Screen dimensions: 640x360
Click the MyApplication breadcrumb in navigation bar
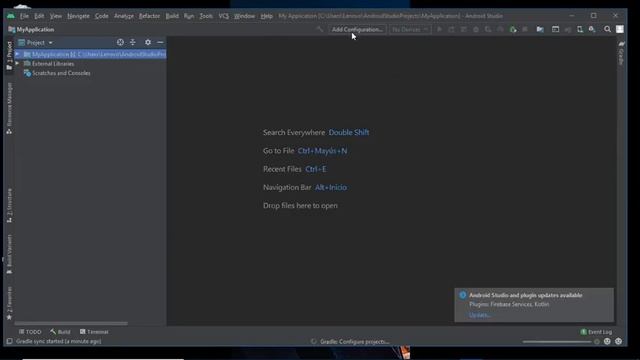click(31, 29)
